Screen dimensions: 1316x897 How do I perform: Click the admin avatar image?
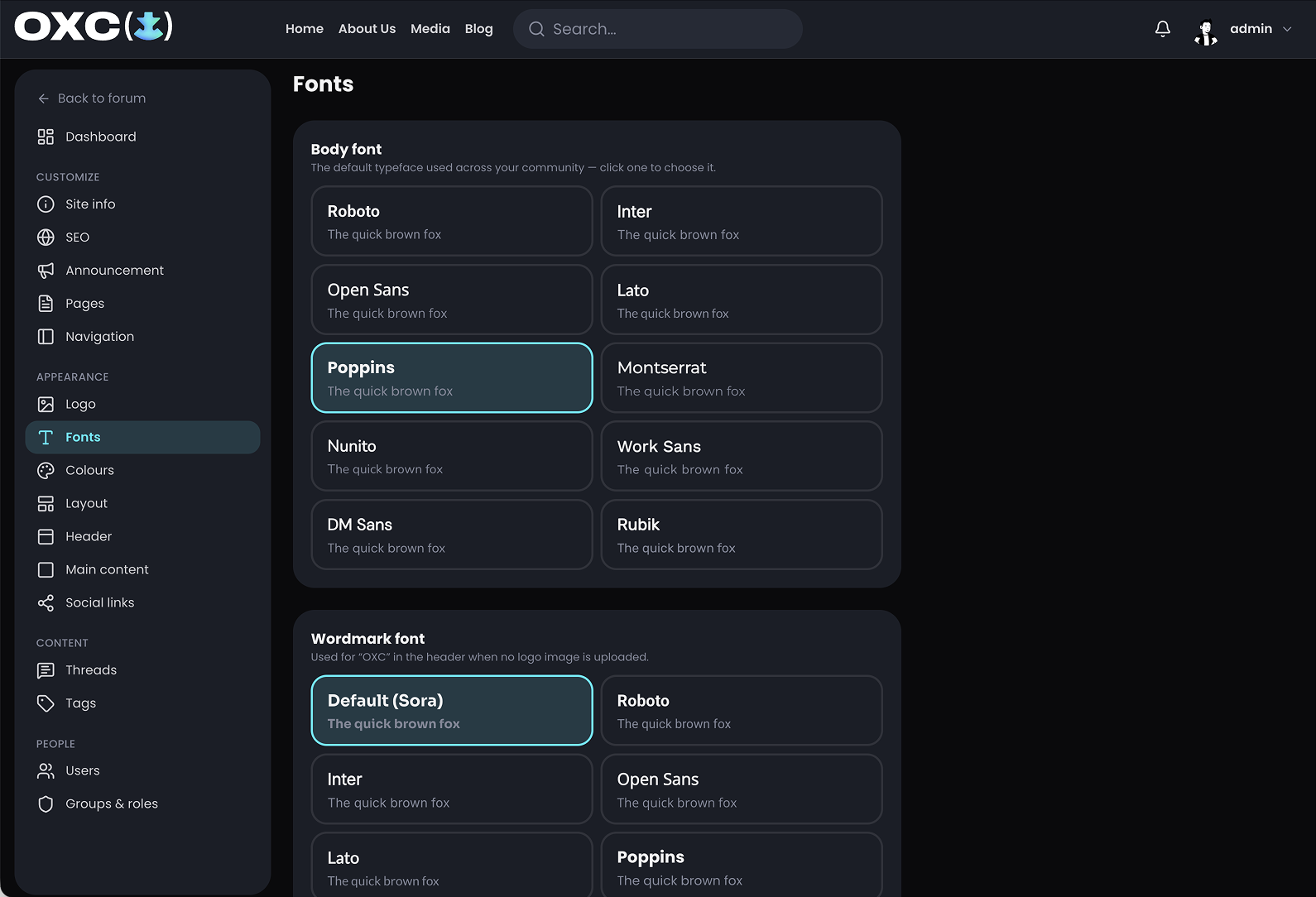(1206, 31)
